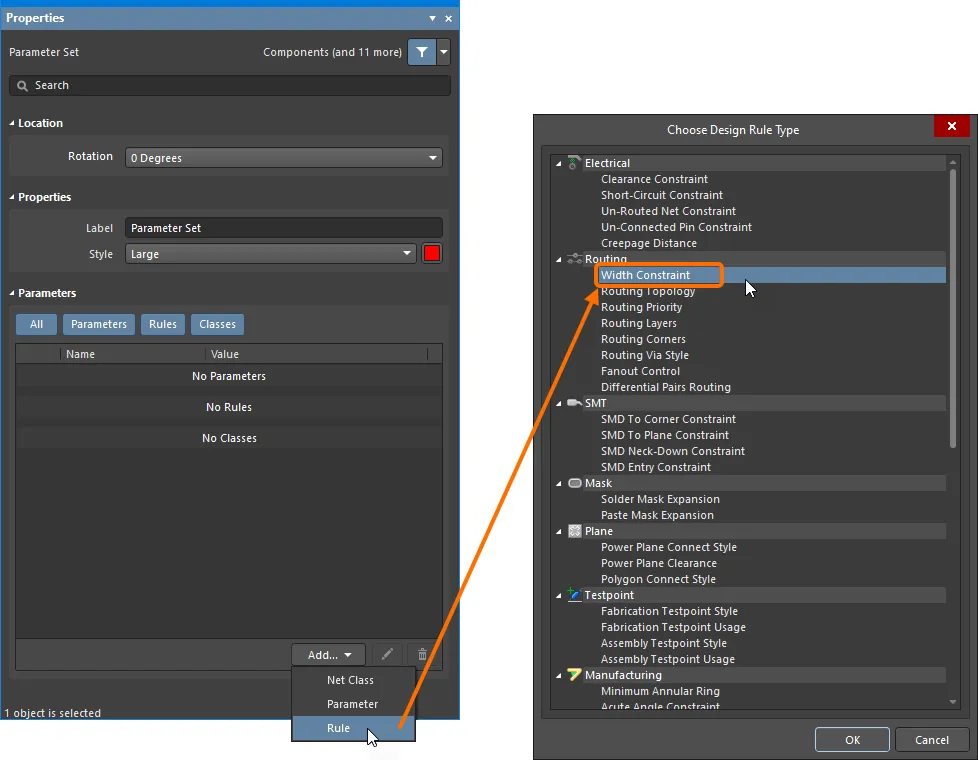Toggle the All filter button

pos(36,324)
